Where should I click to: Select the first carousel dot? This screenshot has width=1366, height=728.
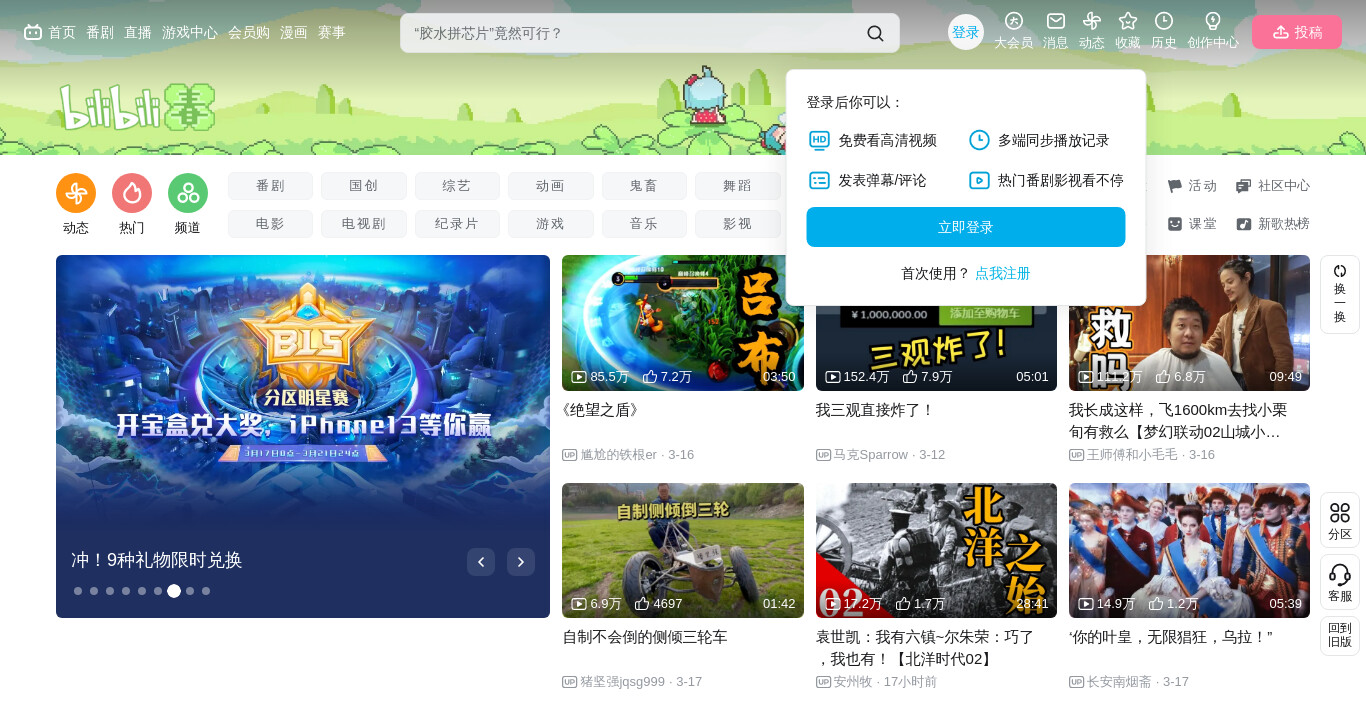coord(78,591)
